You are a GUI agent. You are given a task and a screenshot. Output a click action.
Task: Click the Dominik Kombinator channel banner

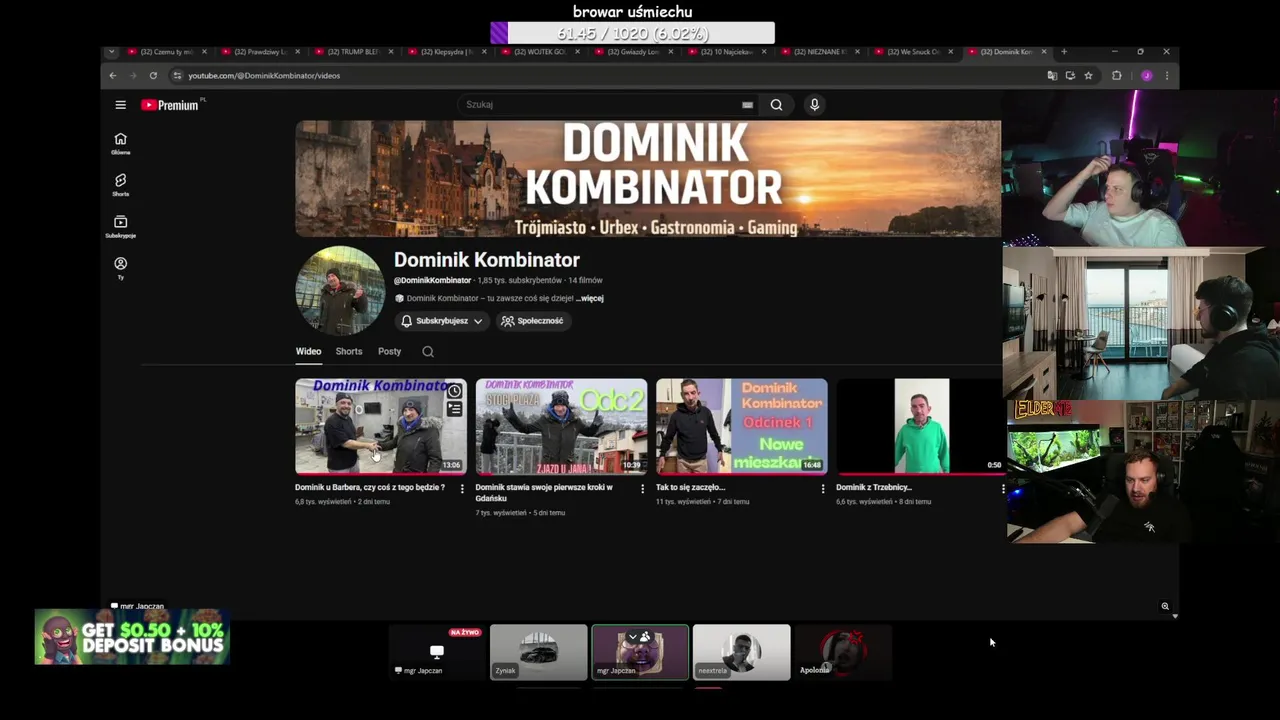click(x=648, y=179)
